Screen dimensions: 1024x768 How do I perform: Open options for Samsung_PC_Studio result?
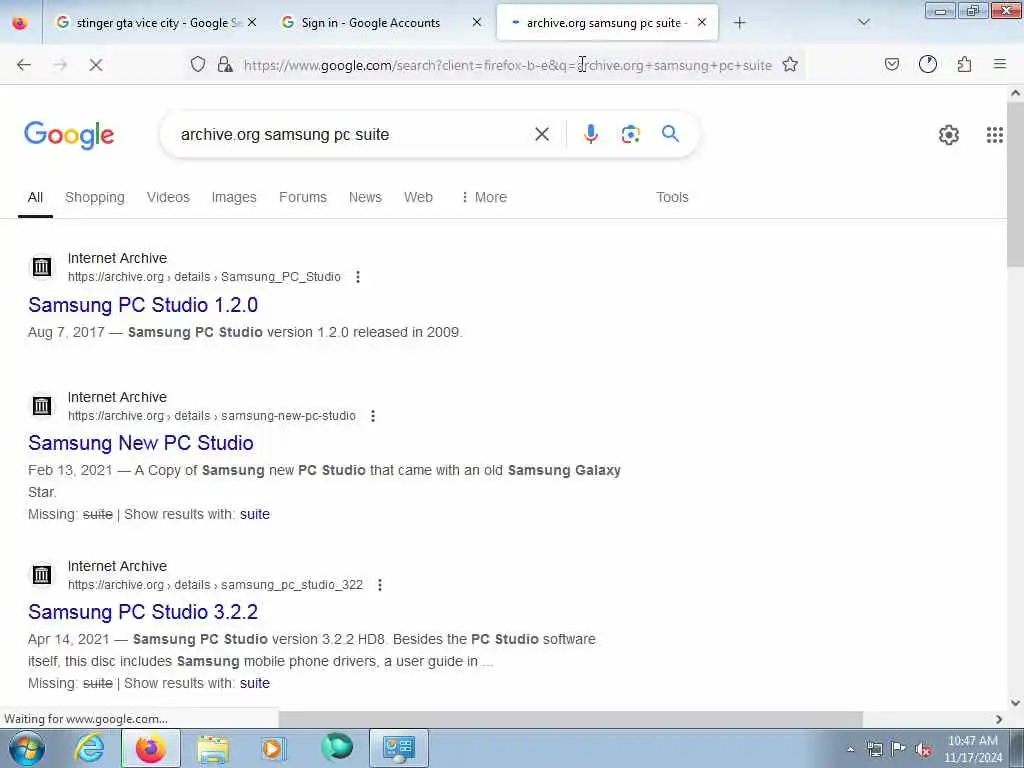click(358, 277)
